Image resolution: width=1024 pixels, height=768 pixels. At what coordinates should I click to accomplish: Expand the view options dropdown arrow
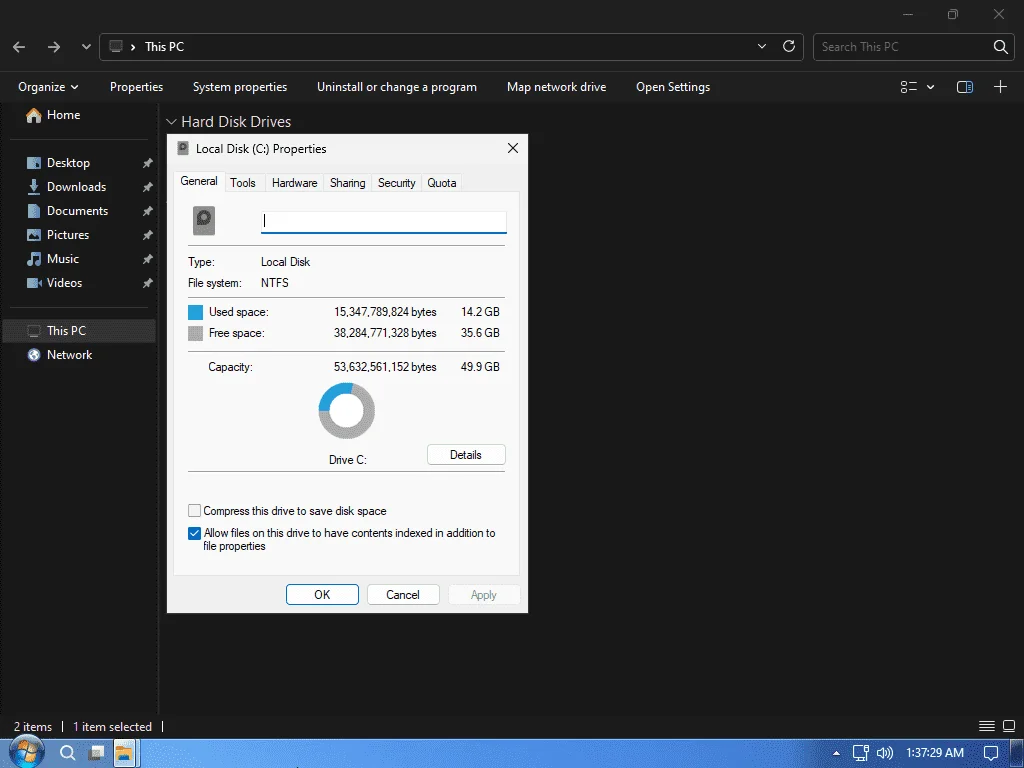[x=931, y=87]
